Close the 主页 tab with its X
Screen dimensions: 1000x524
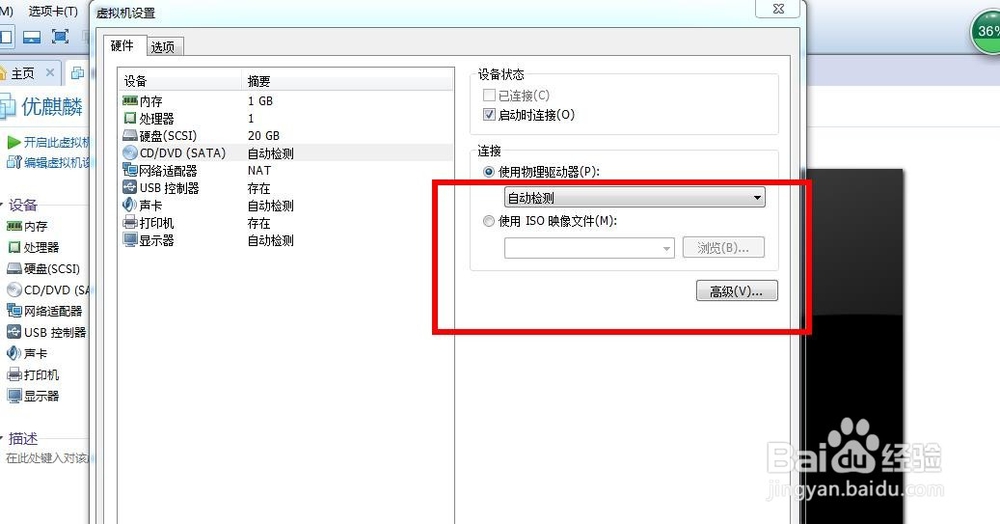[x=50, y=73]
